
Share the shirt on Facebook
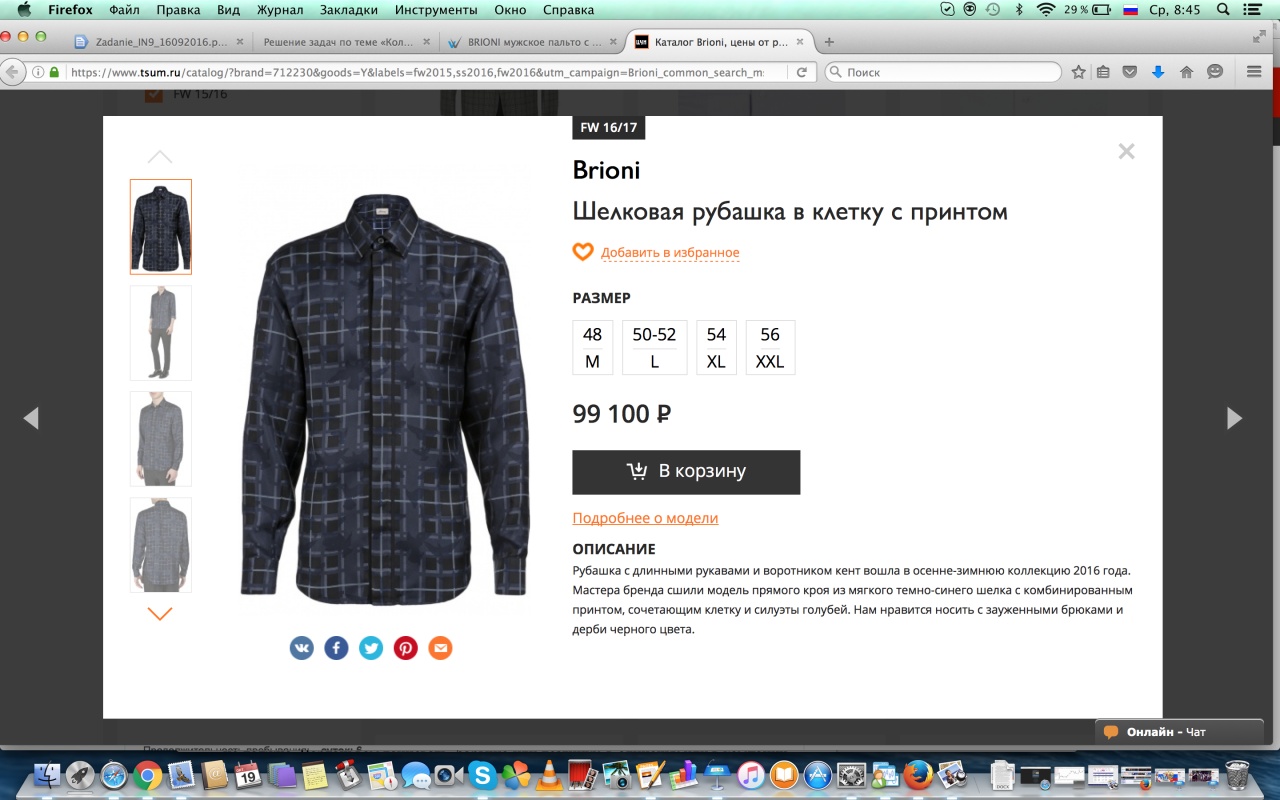[x=336, y=648]
